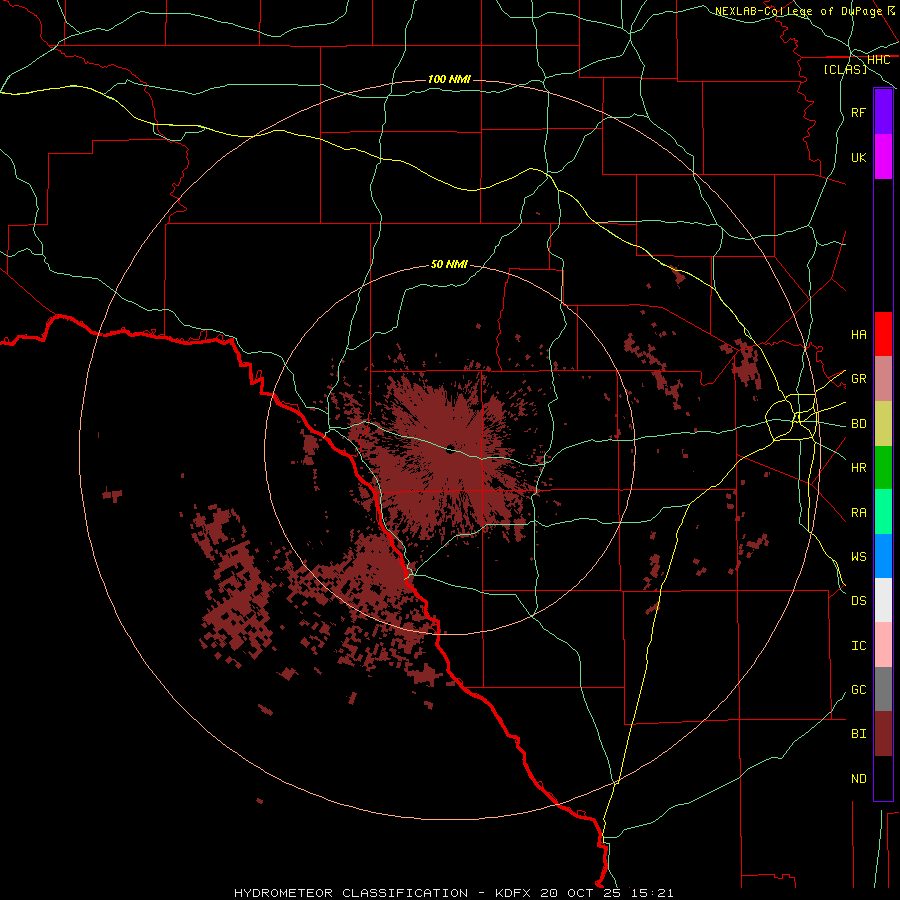Click the WS legend label
900x900 pixels.
tap(858, 556)
